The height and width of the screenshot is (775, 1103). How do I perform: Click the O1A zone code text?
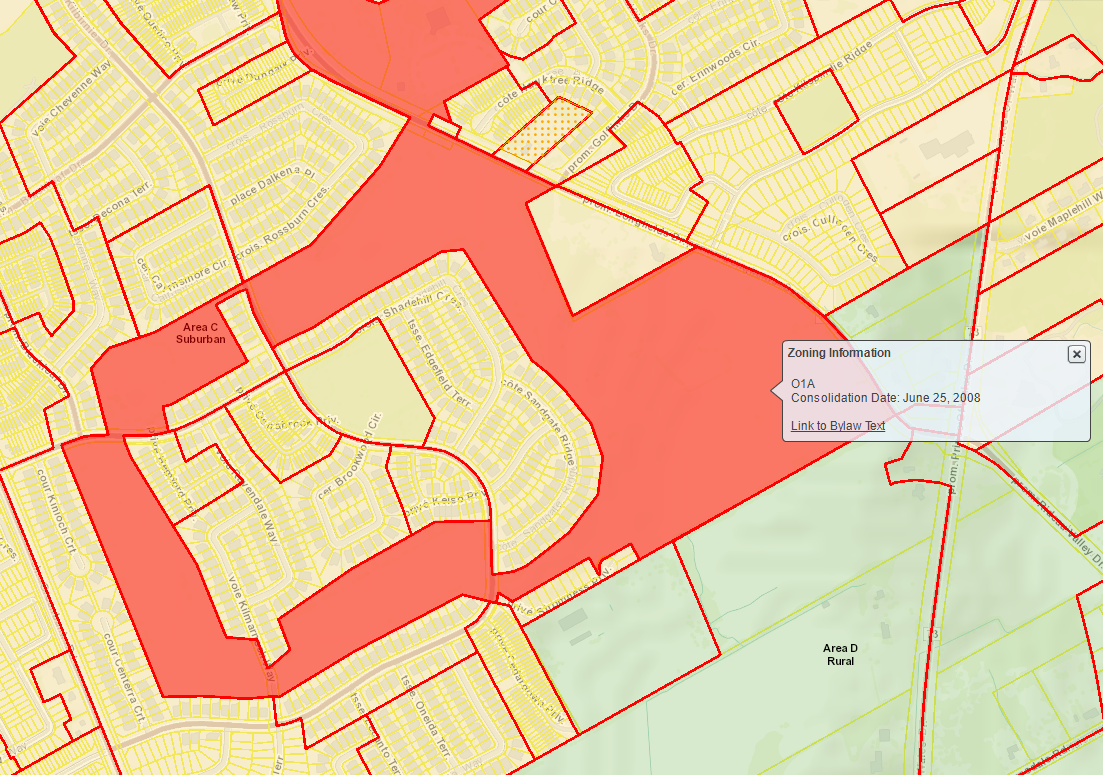coord(802,383)
